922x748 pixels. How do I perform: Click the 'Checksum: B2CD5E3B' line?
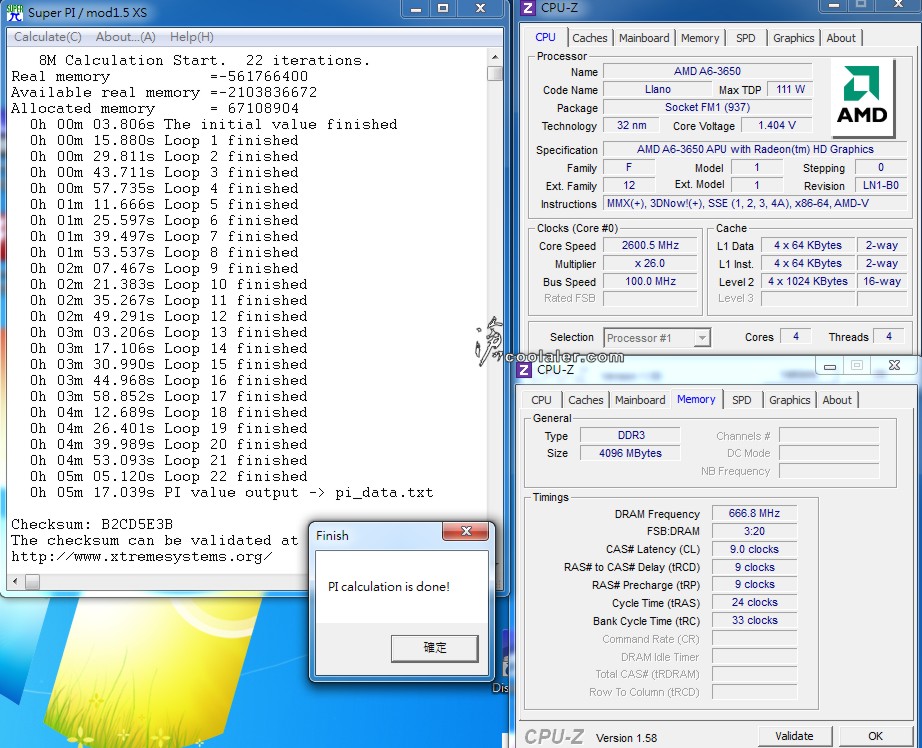coord(92,525)
